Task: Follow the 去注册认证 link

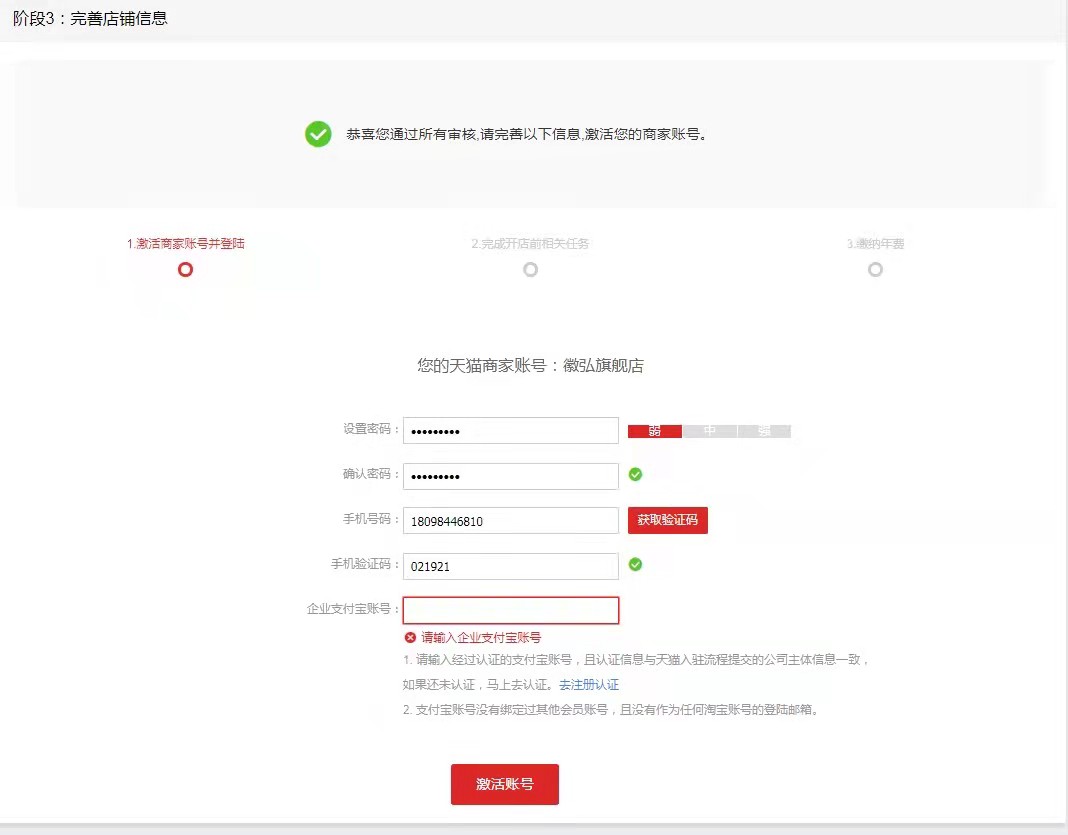Action: click(589, 684)
